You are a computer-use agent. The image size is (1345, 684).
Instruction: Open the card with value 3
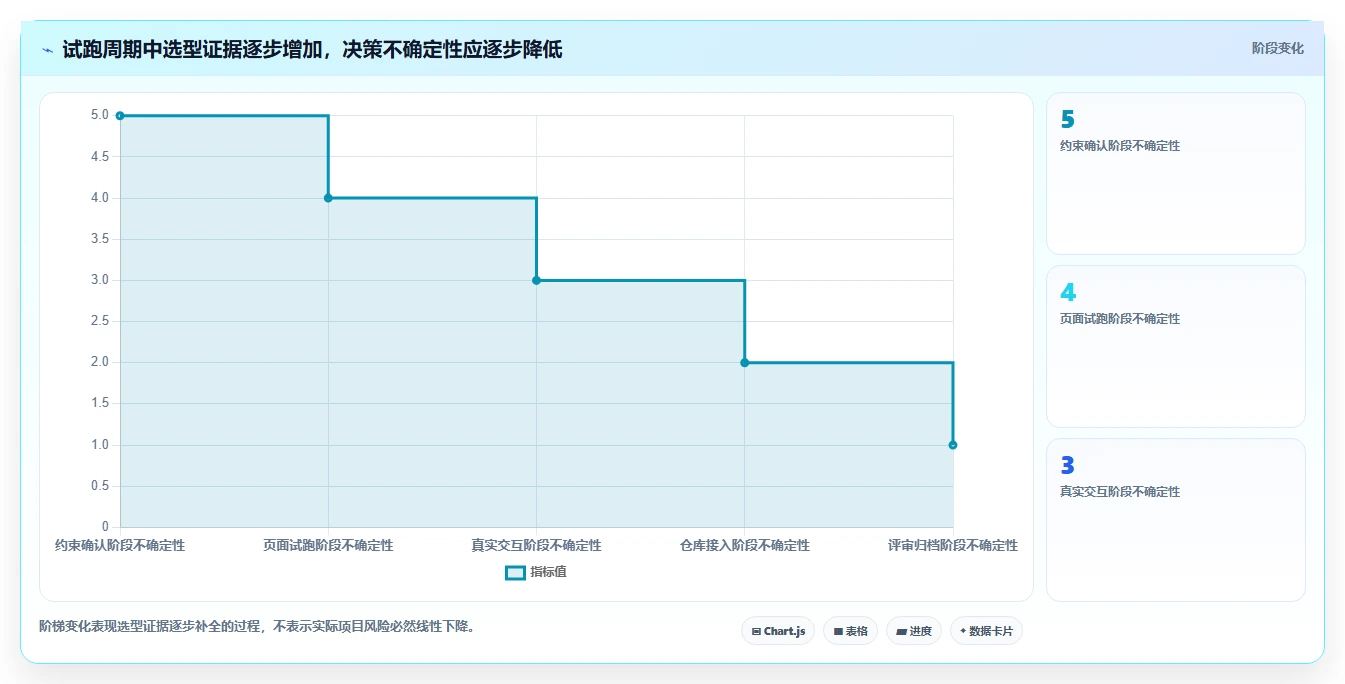click(1176, 520)
